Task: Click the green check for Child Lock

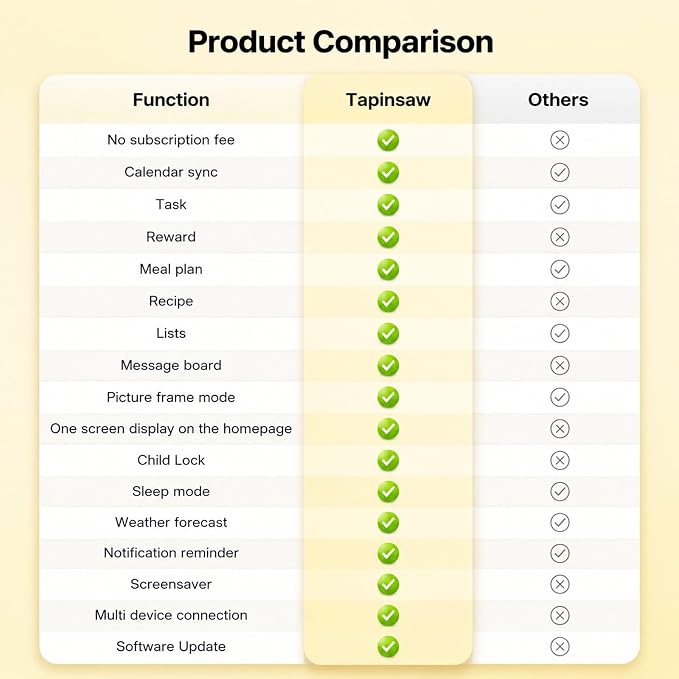Action: [388, 460]
